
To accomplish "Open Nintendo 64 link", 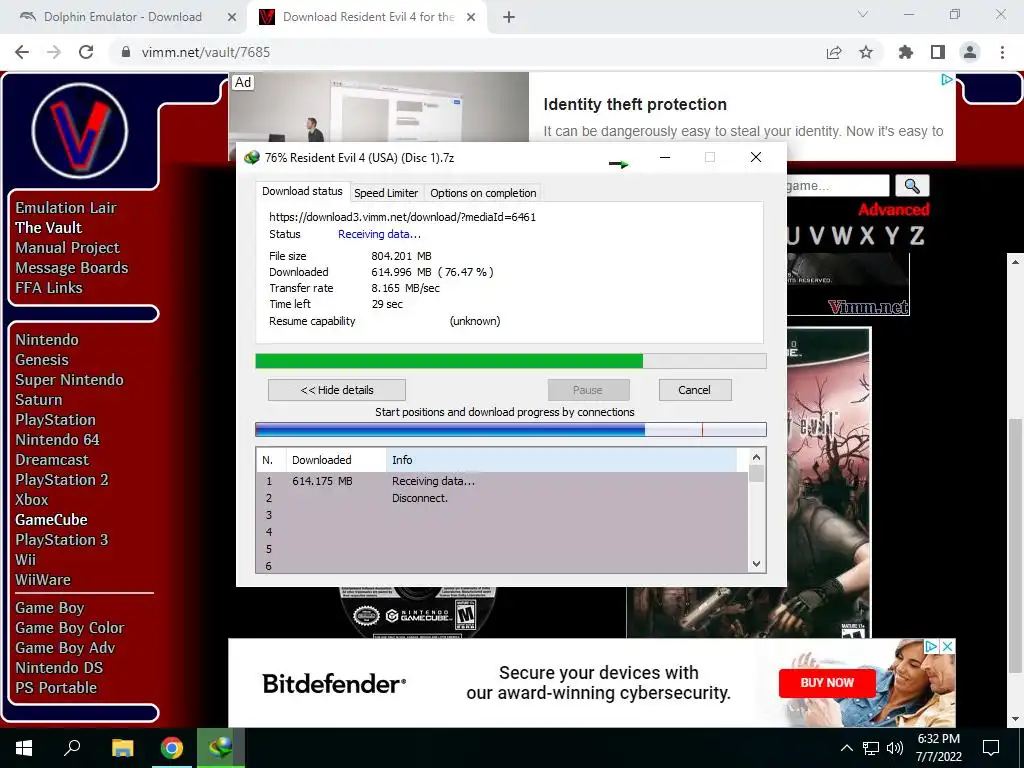I will (57, 440).
